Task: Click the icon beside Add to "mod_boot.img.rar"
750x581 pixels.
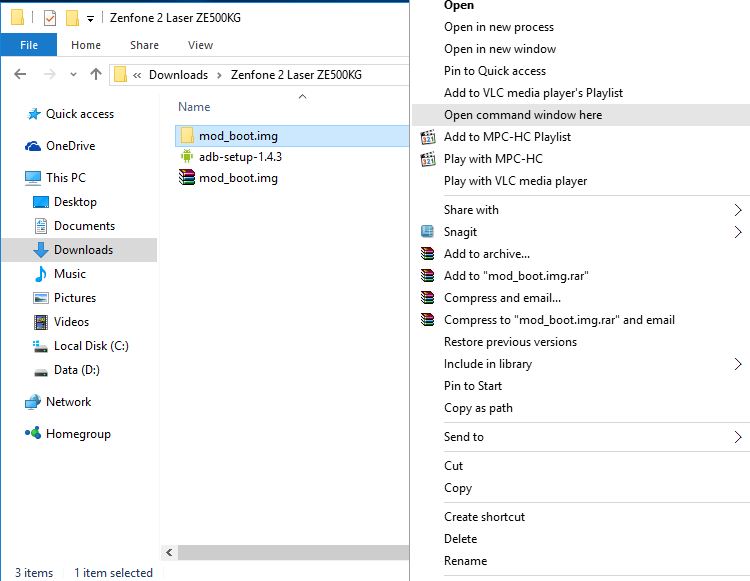Action: [x=428, y=275]
